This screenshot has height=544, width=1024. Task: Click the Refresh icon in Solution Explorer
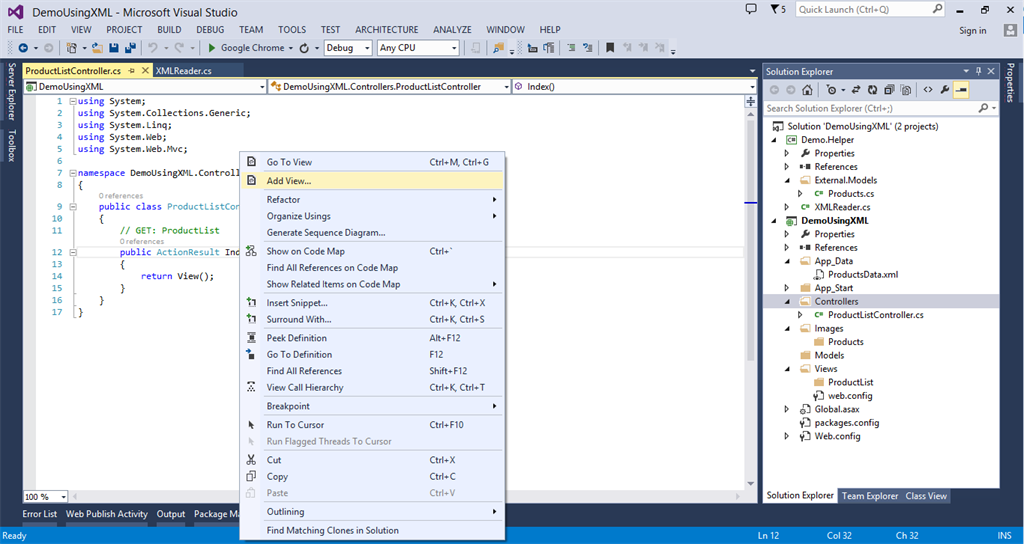click(873, 90)
